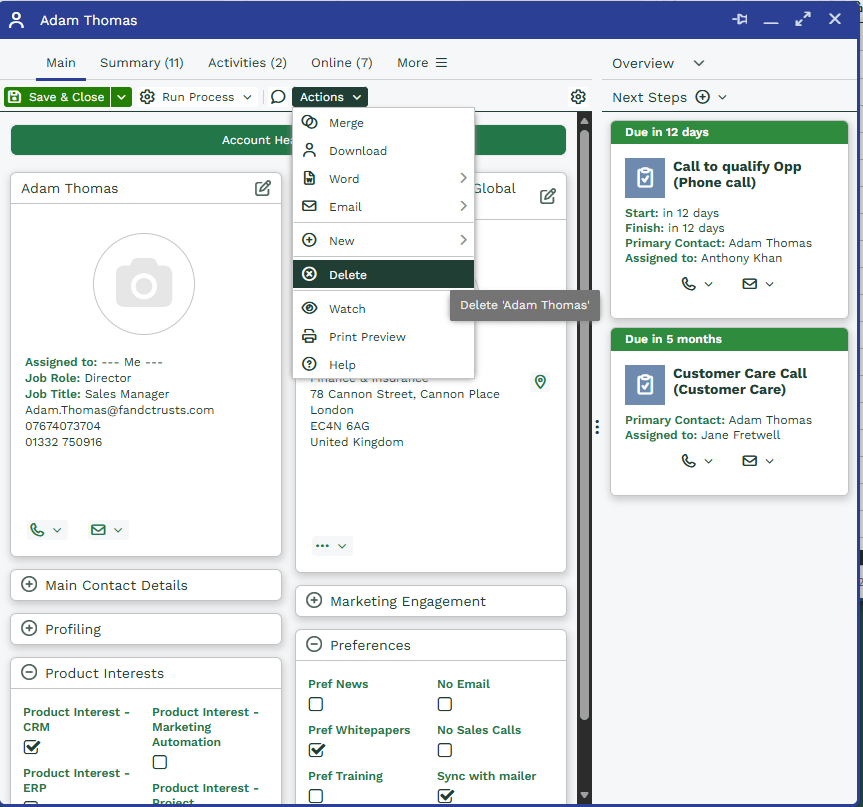Uncheck the Pref Whitepapers checkbox
This screenshot has width=863, height=807.
pyautogui.click(x=316, y=750)
